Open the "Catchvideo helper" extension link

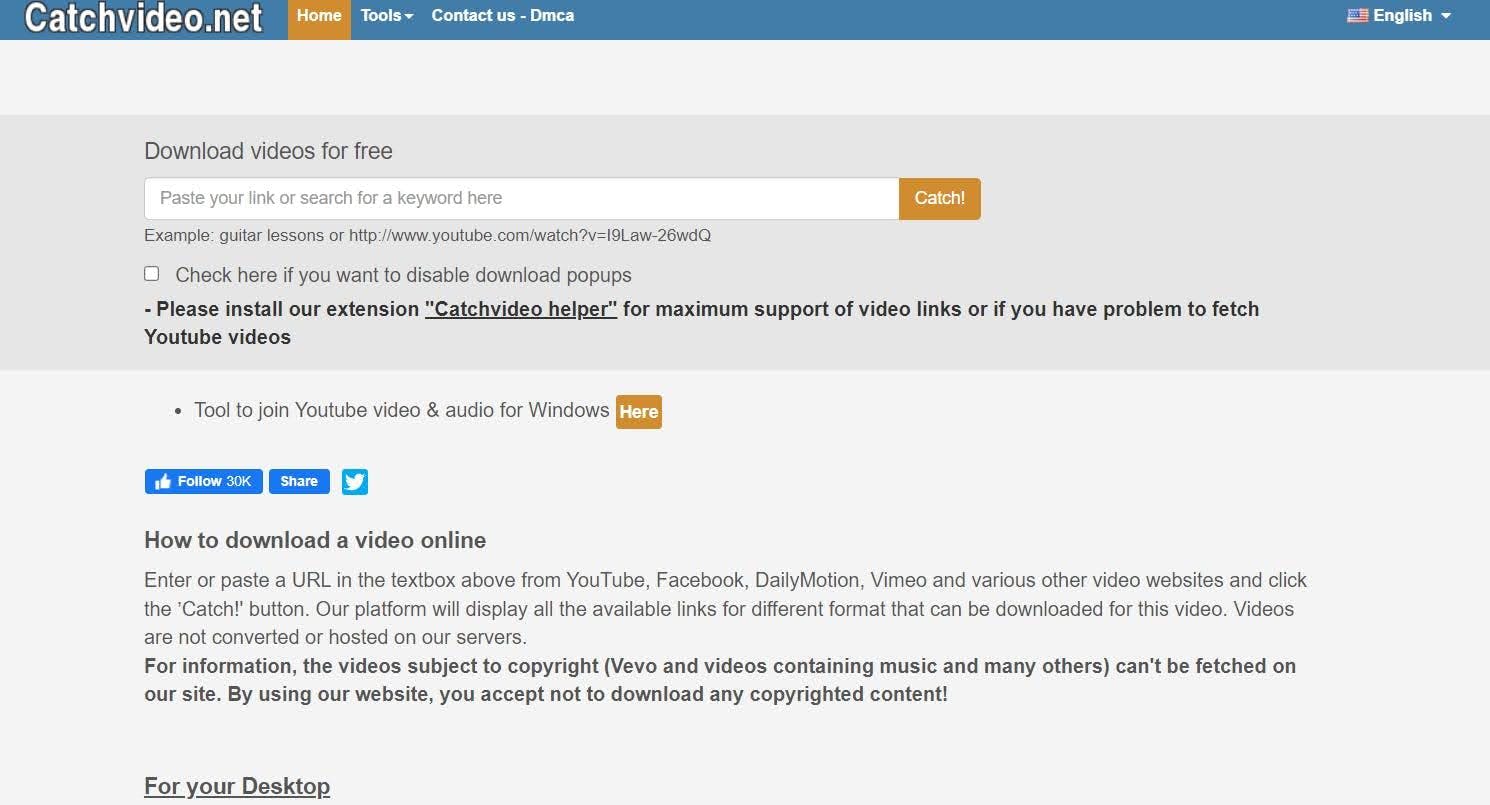(x=521, y=309)
